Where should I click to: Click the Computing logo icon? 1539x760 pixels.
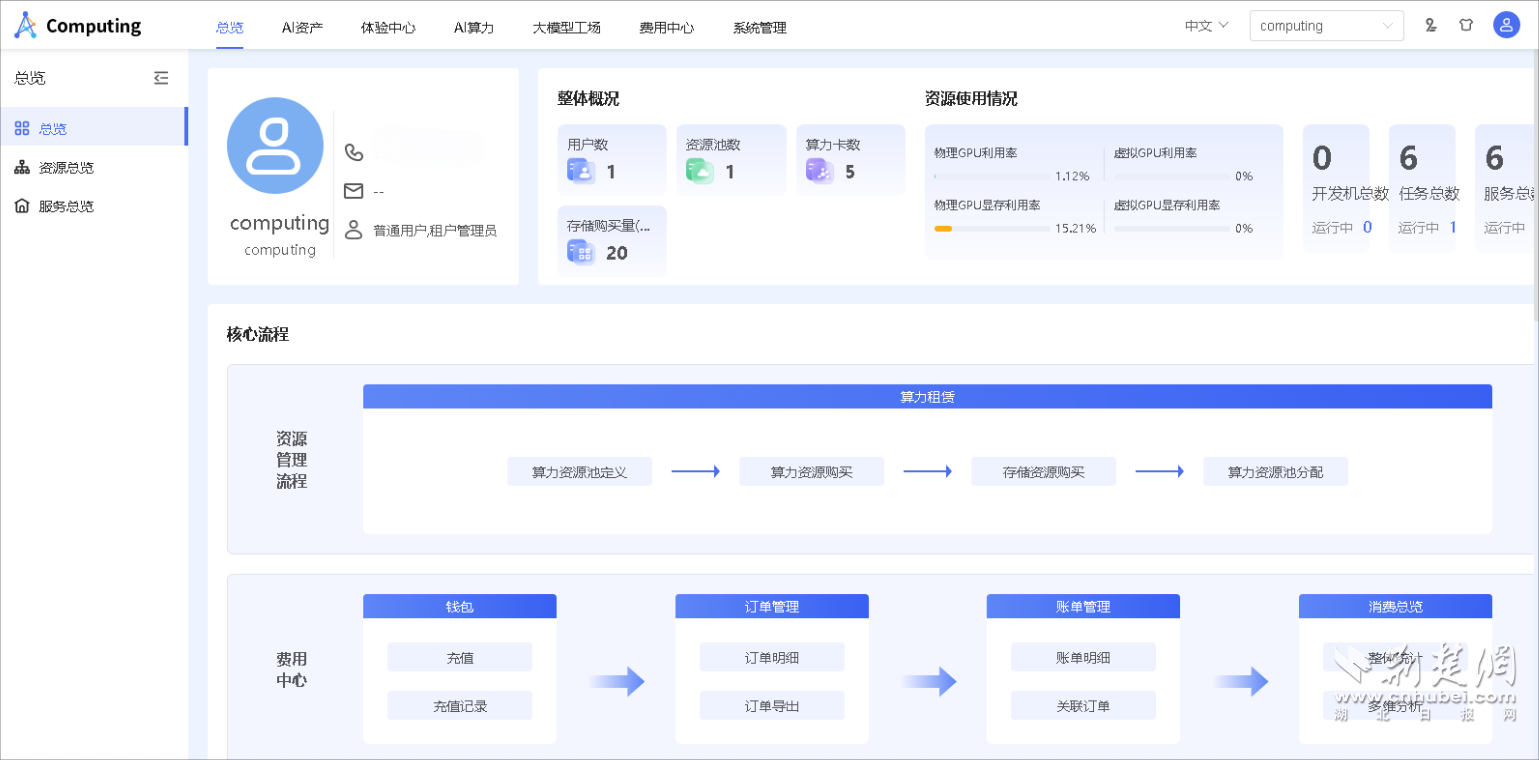tap(25, 26)
